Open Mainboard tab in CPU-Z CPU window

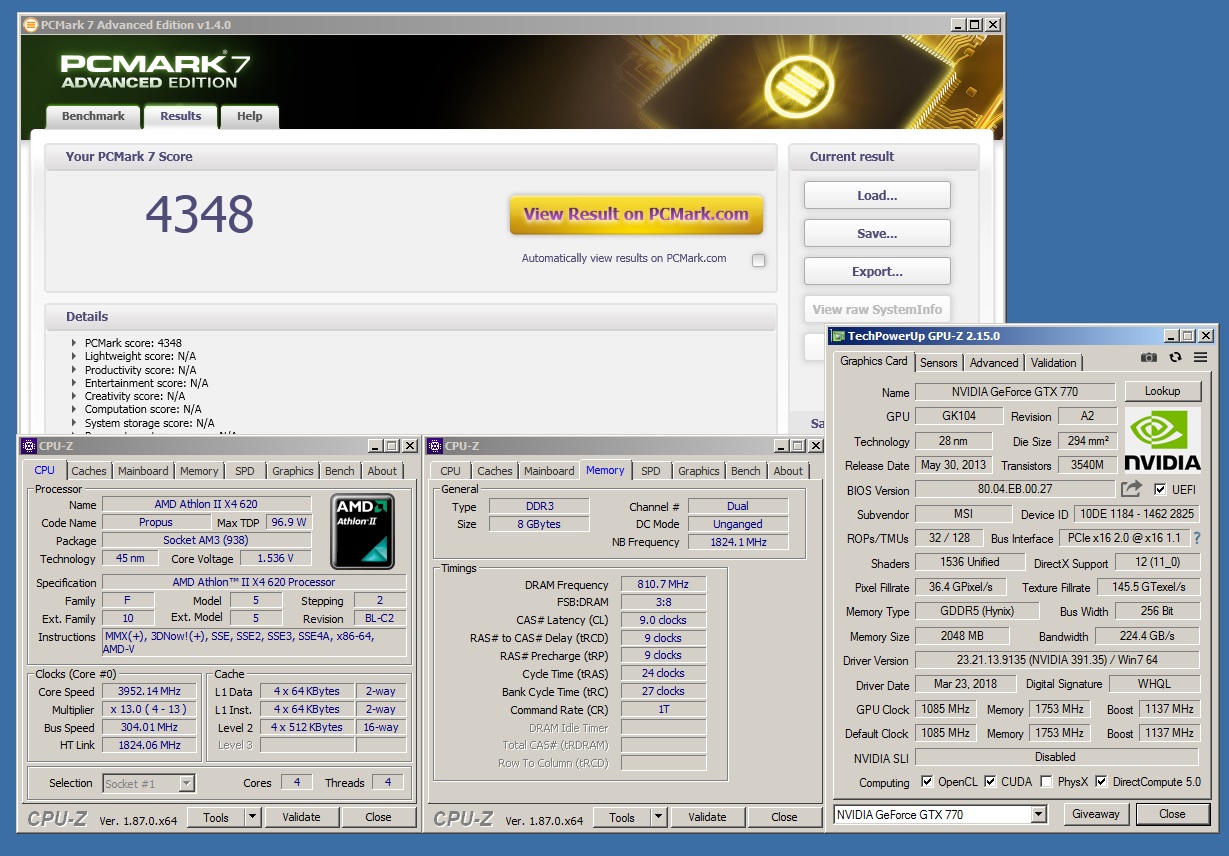143,471
